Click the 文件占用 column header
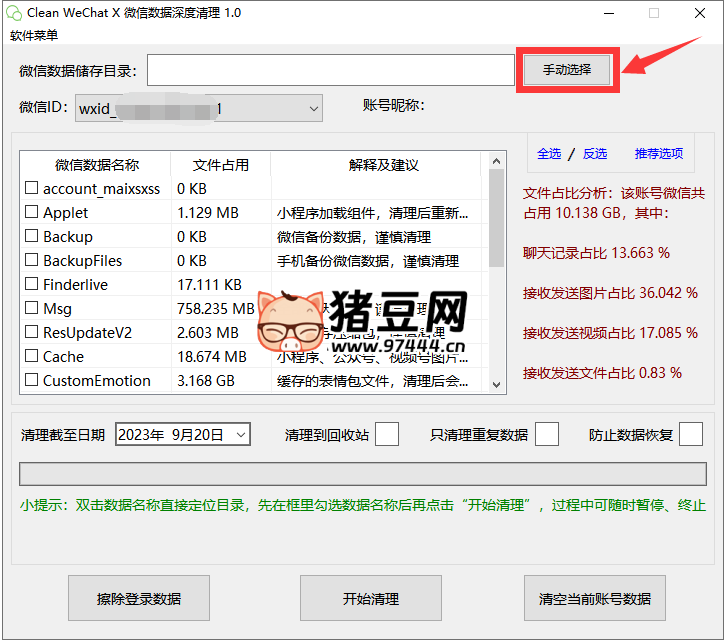The height and width of the screenshot is (642, 726). tap(221, 165)
